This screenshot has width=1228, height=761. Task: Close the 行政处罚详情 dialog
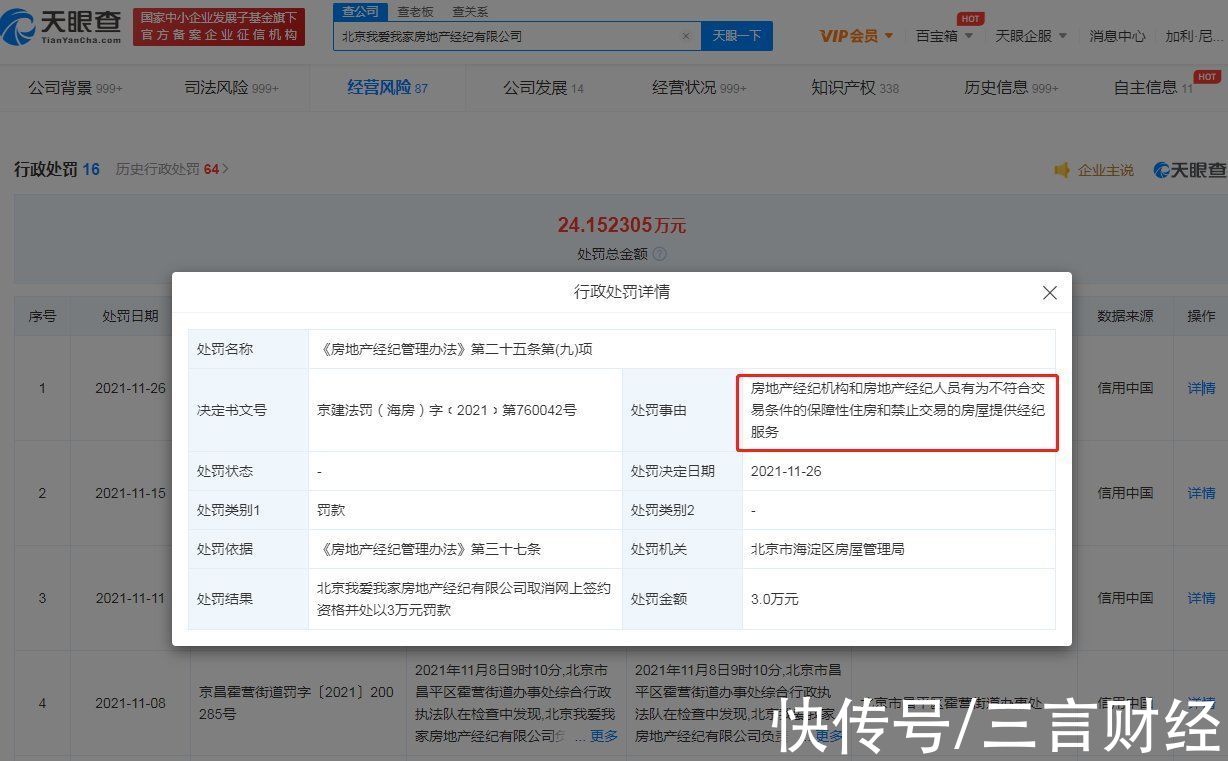(x=1049, y=292)
